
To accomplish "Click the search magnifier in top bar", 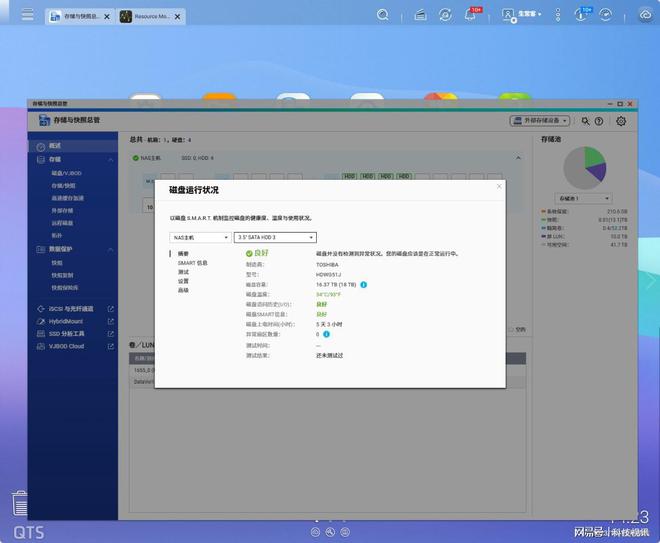I will [x=383, y=15].
